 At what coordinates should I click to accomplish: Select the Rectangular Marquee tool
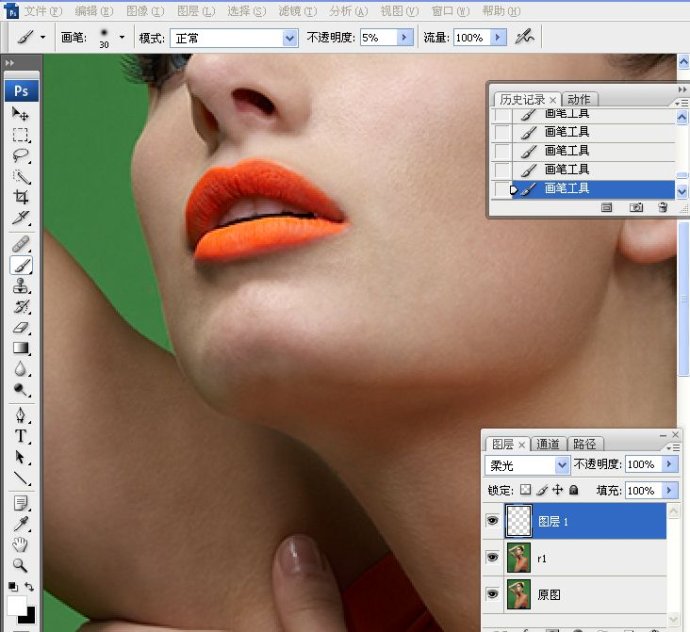point(20,135)
